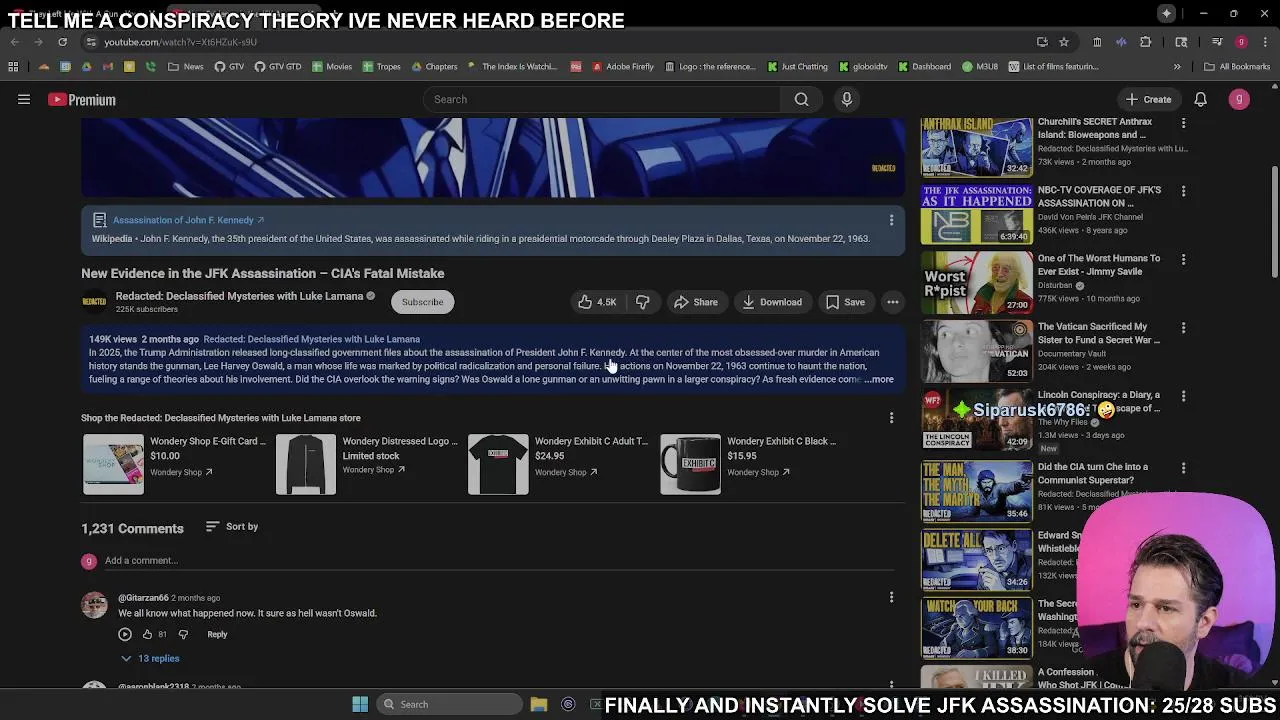1280x720 pixels.
Task: Open options for NBC-TV Coverage video
Action: [1183, 191]
